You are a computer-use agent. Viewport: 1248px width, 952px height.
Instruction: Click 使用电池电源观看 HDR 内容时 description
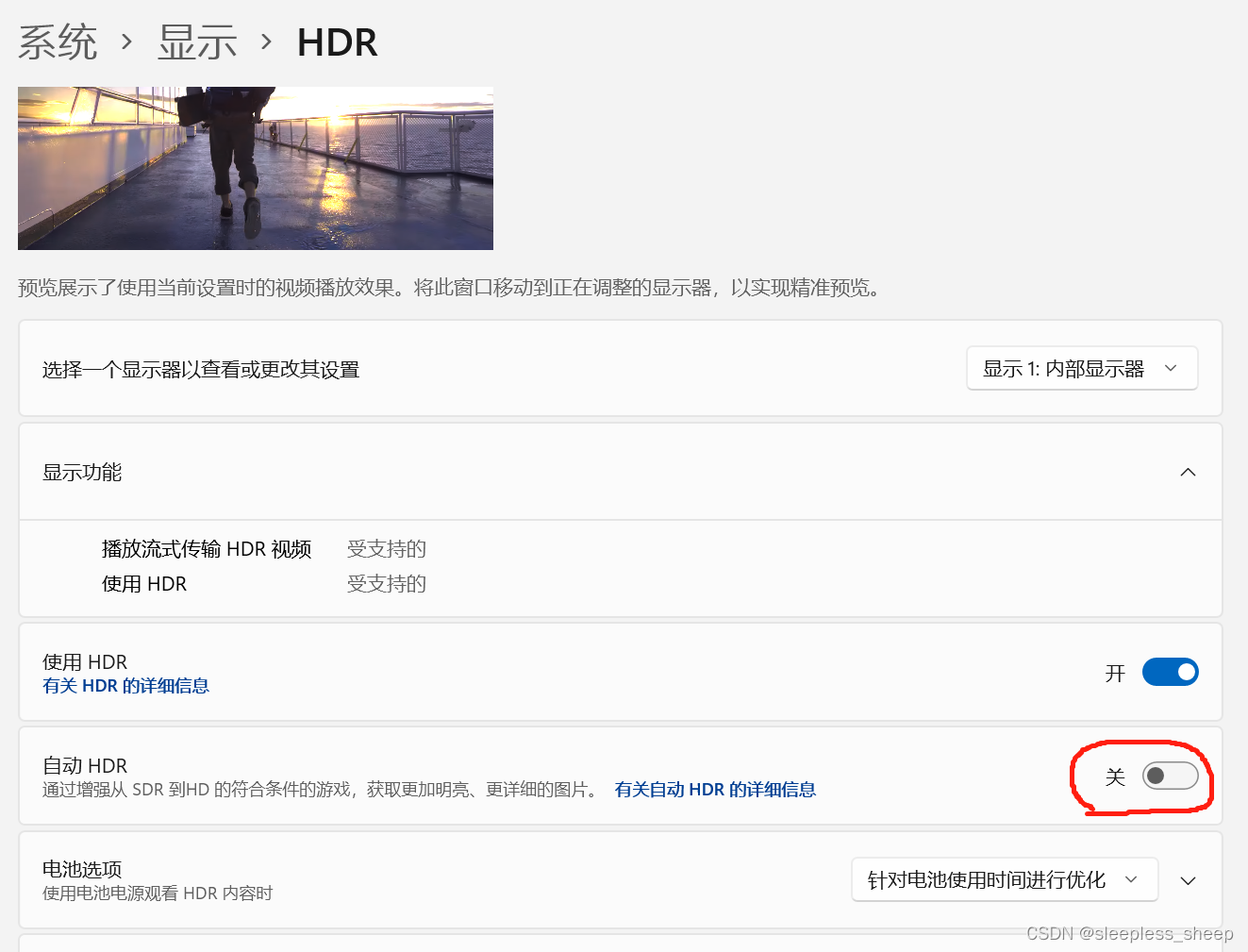click(x=158, y=894)
